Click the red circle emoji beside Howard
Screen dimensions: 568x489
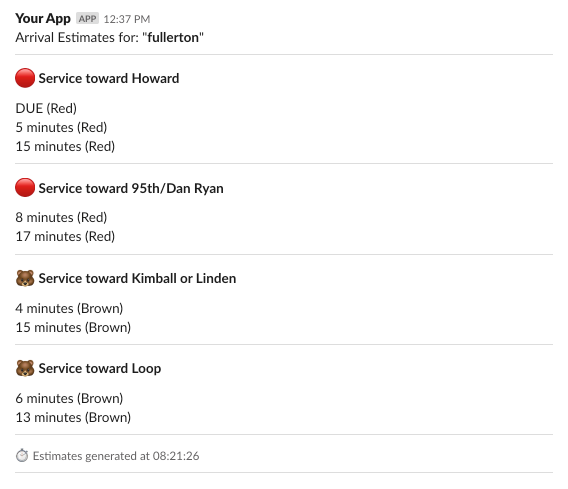tap(25, 78)
